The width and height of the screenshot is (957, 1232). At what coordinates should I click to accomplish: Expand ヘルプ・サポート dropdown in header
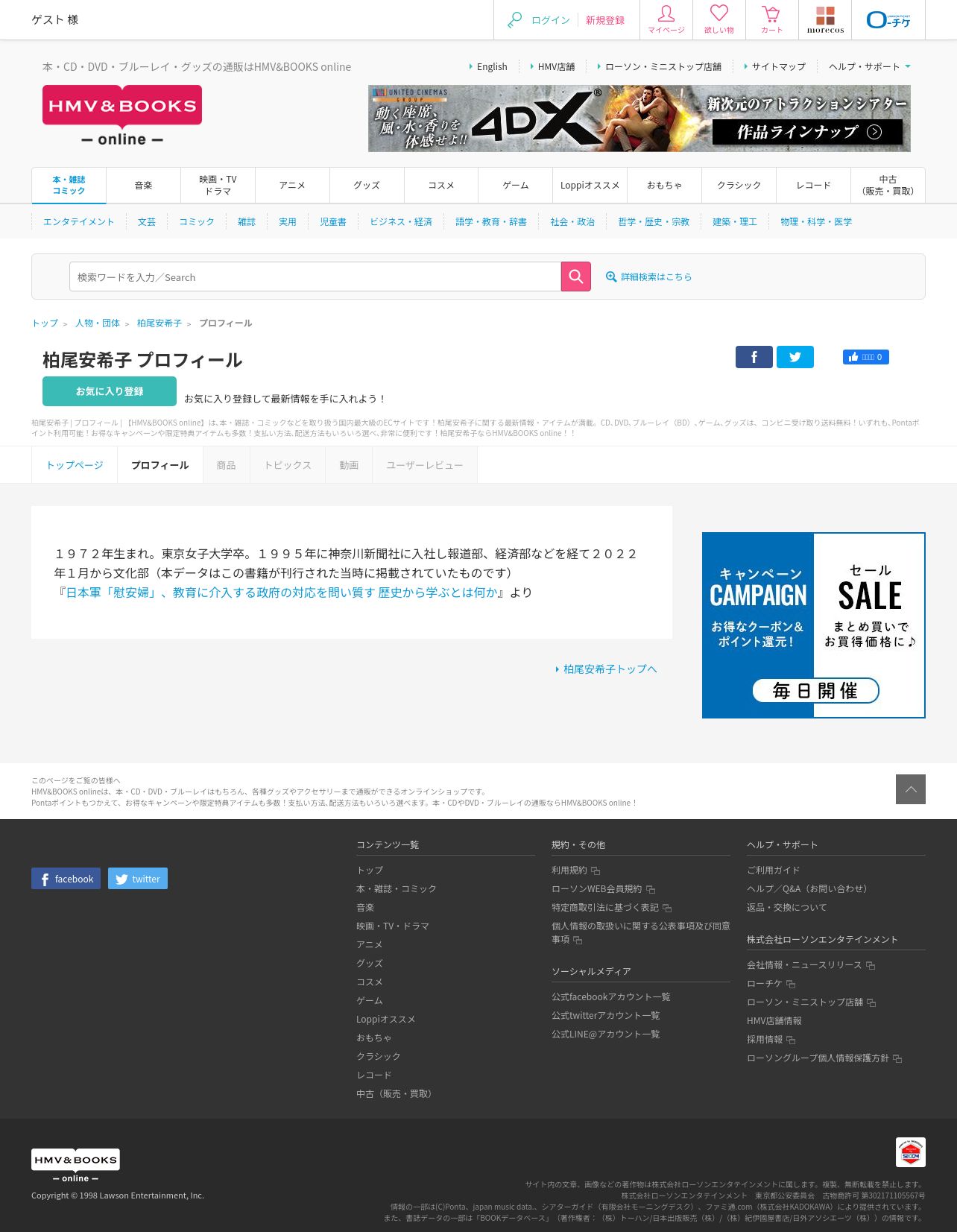(x=869, y=66)
